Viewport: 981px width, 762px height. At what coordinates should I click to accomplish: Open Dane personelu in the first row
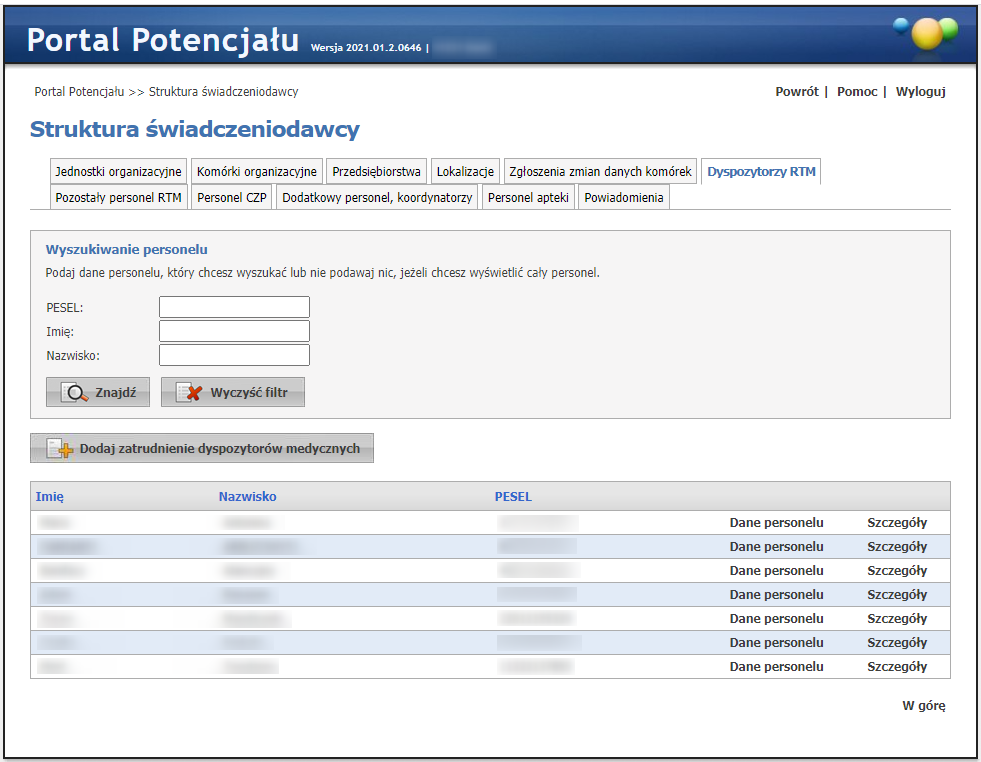pyautogui.click(x=776, y=523)
